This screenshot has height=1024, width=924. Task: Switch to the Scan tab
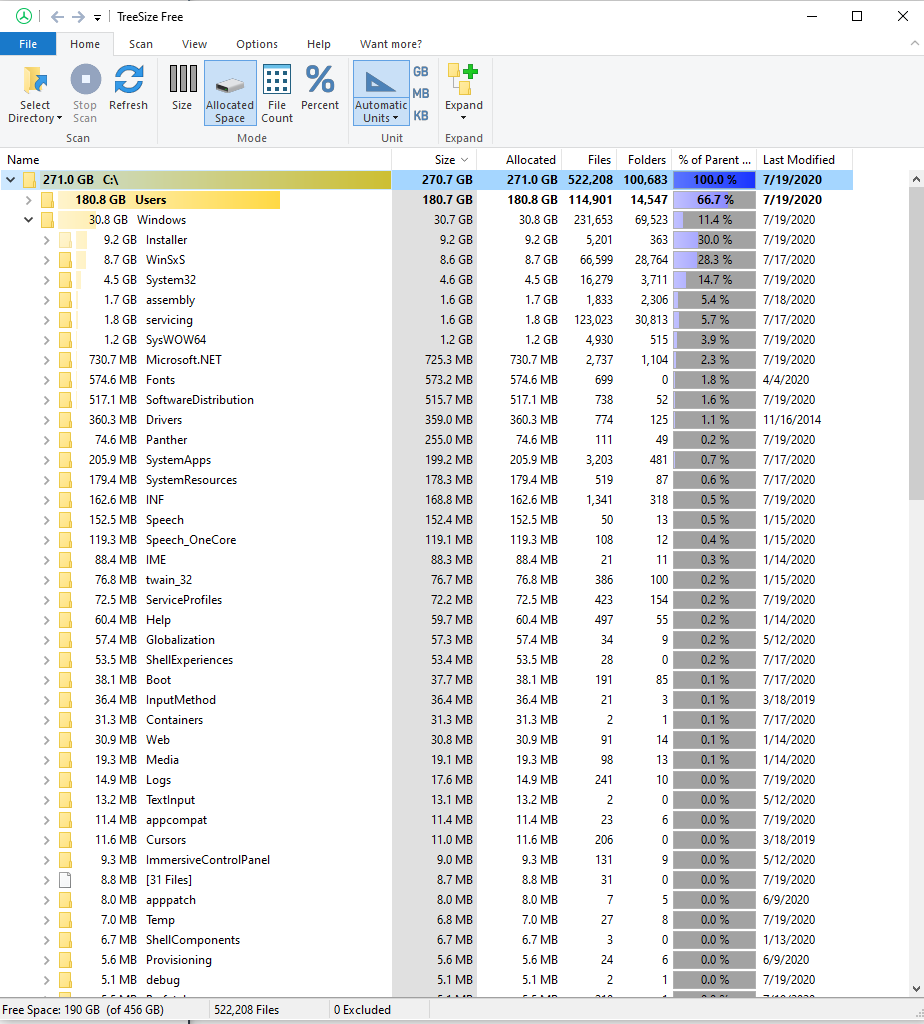point(140,44)
